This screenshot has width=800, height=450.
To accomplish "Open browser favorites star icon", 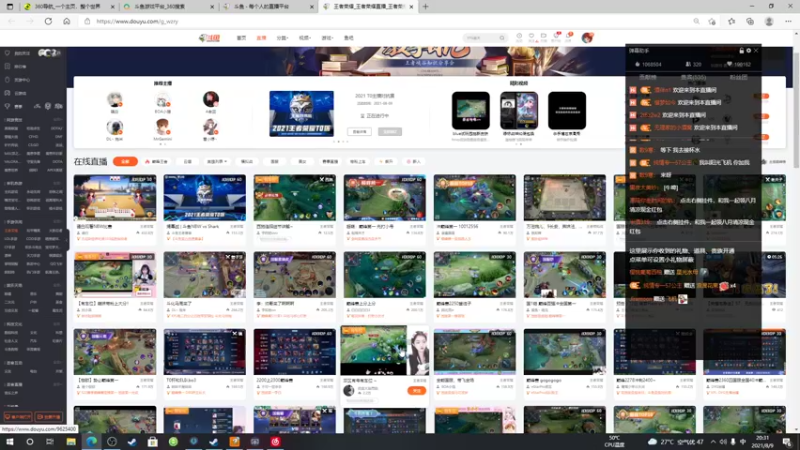I will click(x=732, y=21).
